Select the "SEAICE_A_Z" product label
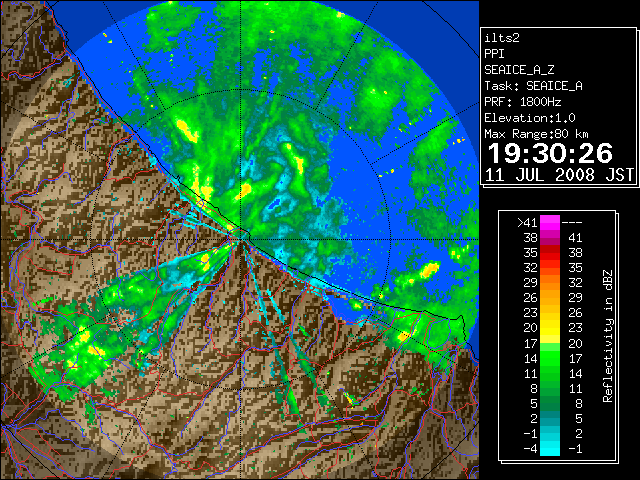This screenshot has height=480, width=640. 519,70
